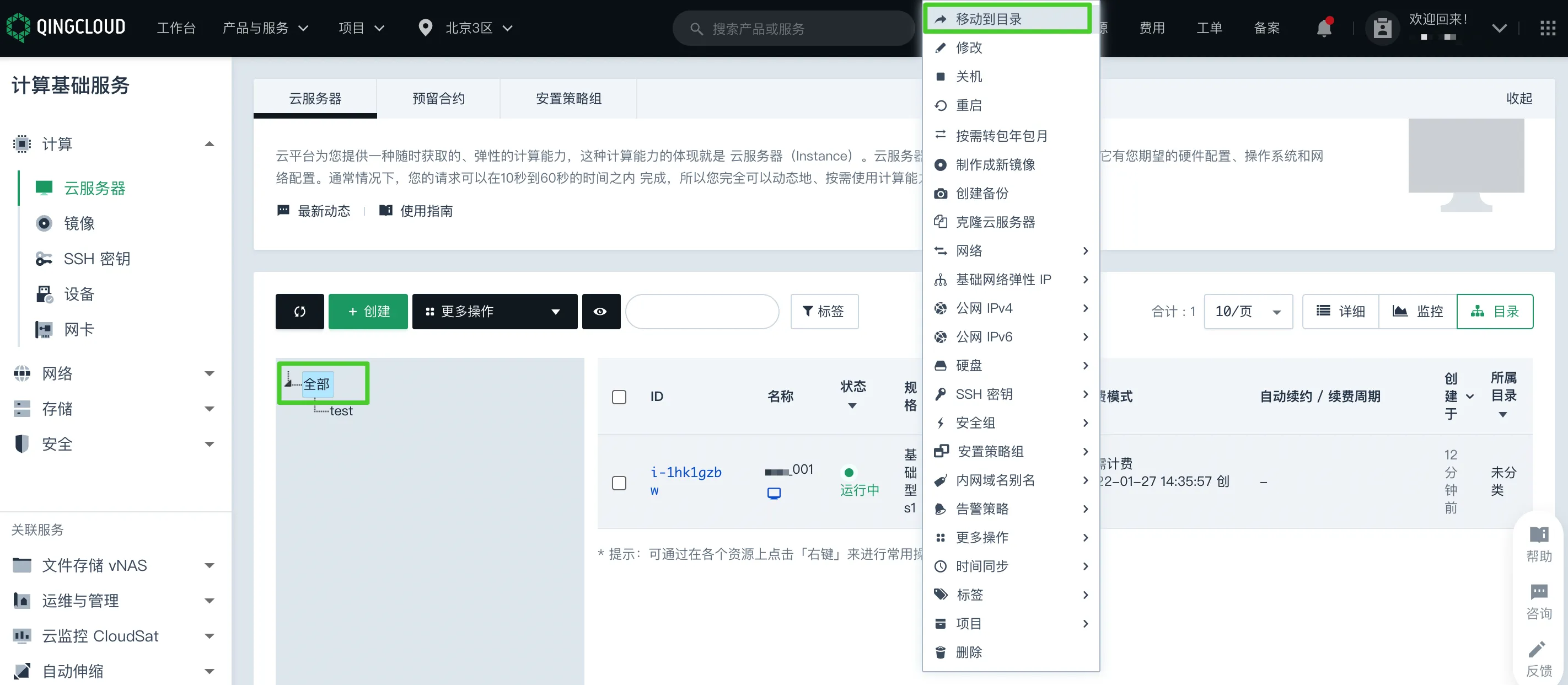
Task: Switch to the 安置策略组 tab
Action: point(568,98)
